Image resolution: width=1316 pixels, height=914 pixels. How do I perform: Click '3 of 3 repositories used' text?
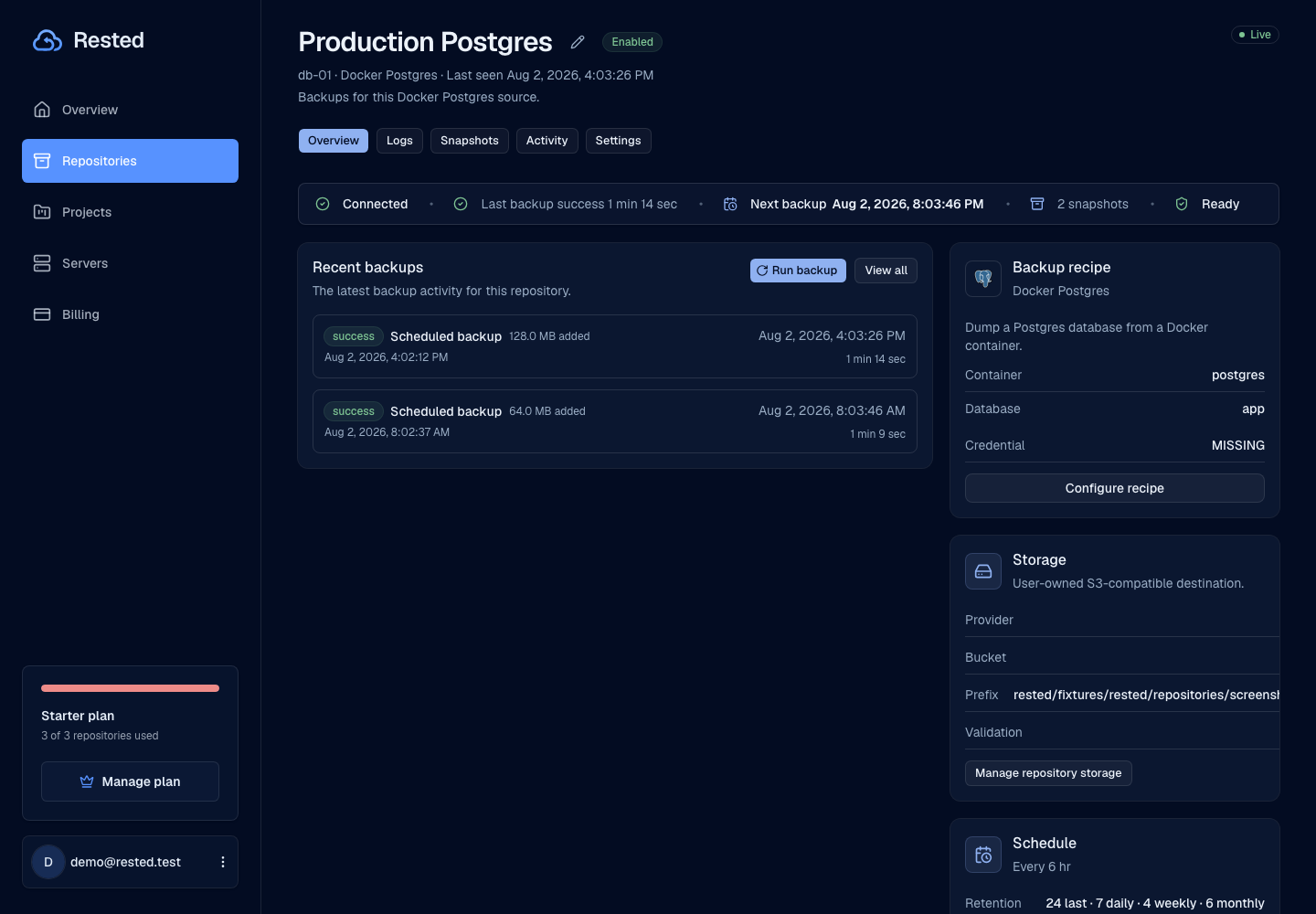(x=100, y=736)
